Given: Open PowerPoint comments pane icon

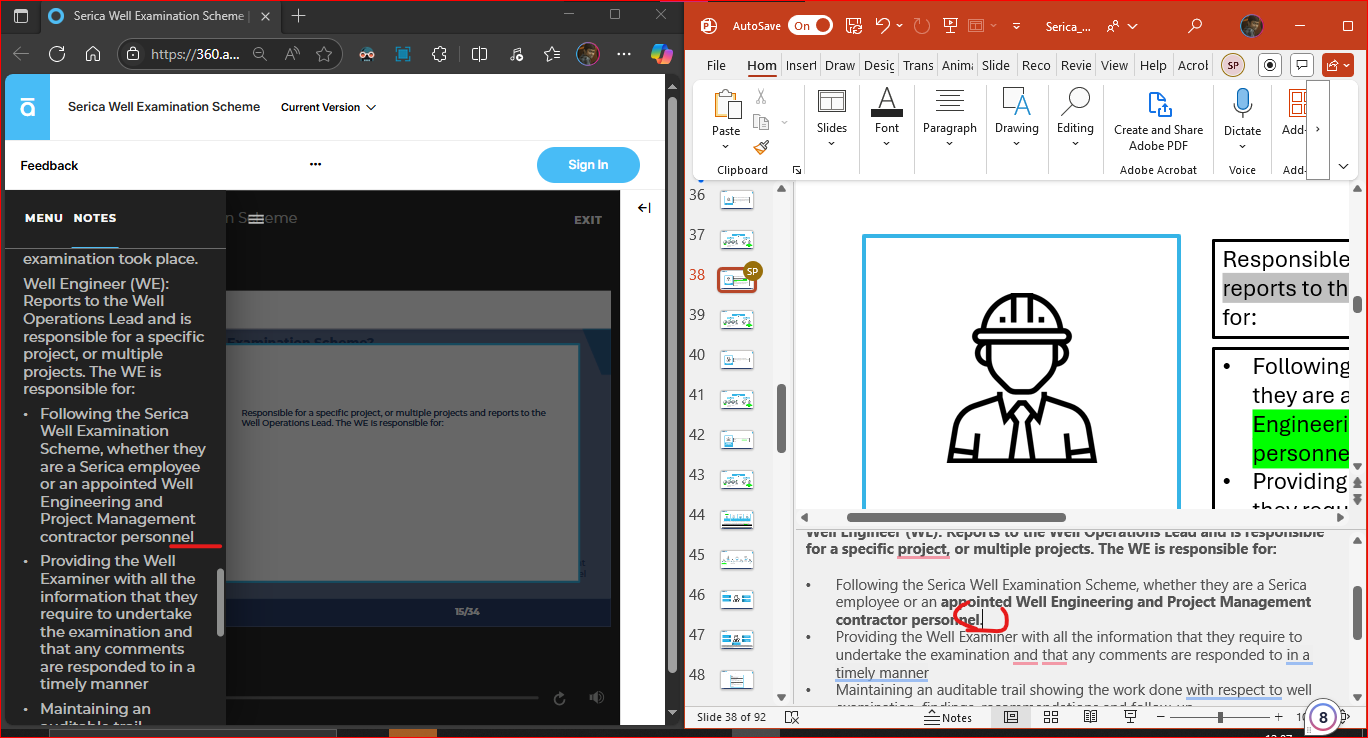Looking at the screenshot, I should tap(1301, 65).
